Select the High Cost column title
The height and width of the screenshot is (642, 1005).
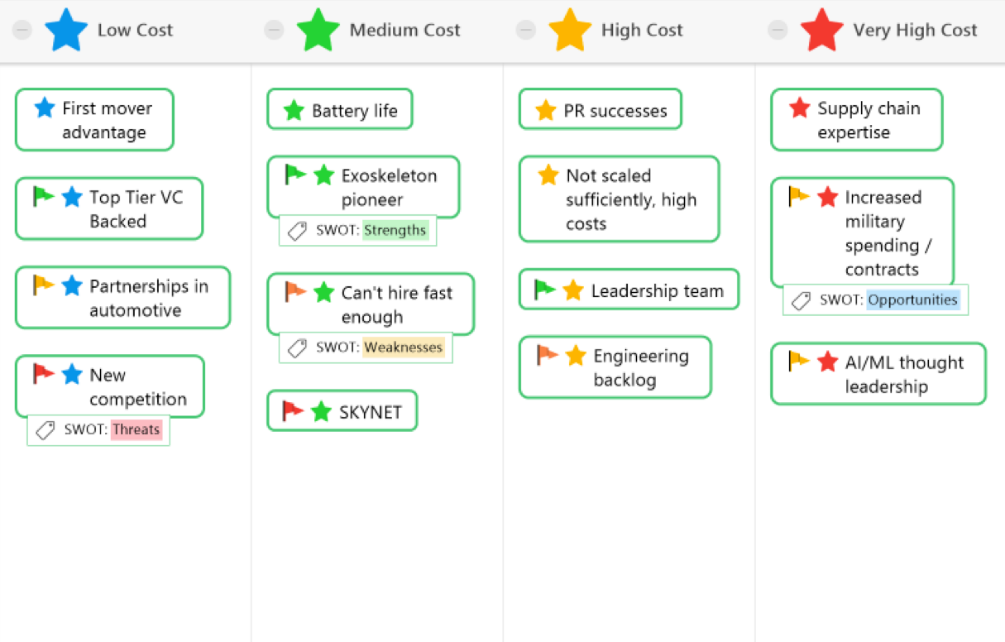(x=641, y=31)
